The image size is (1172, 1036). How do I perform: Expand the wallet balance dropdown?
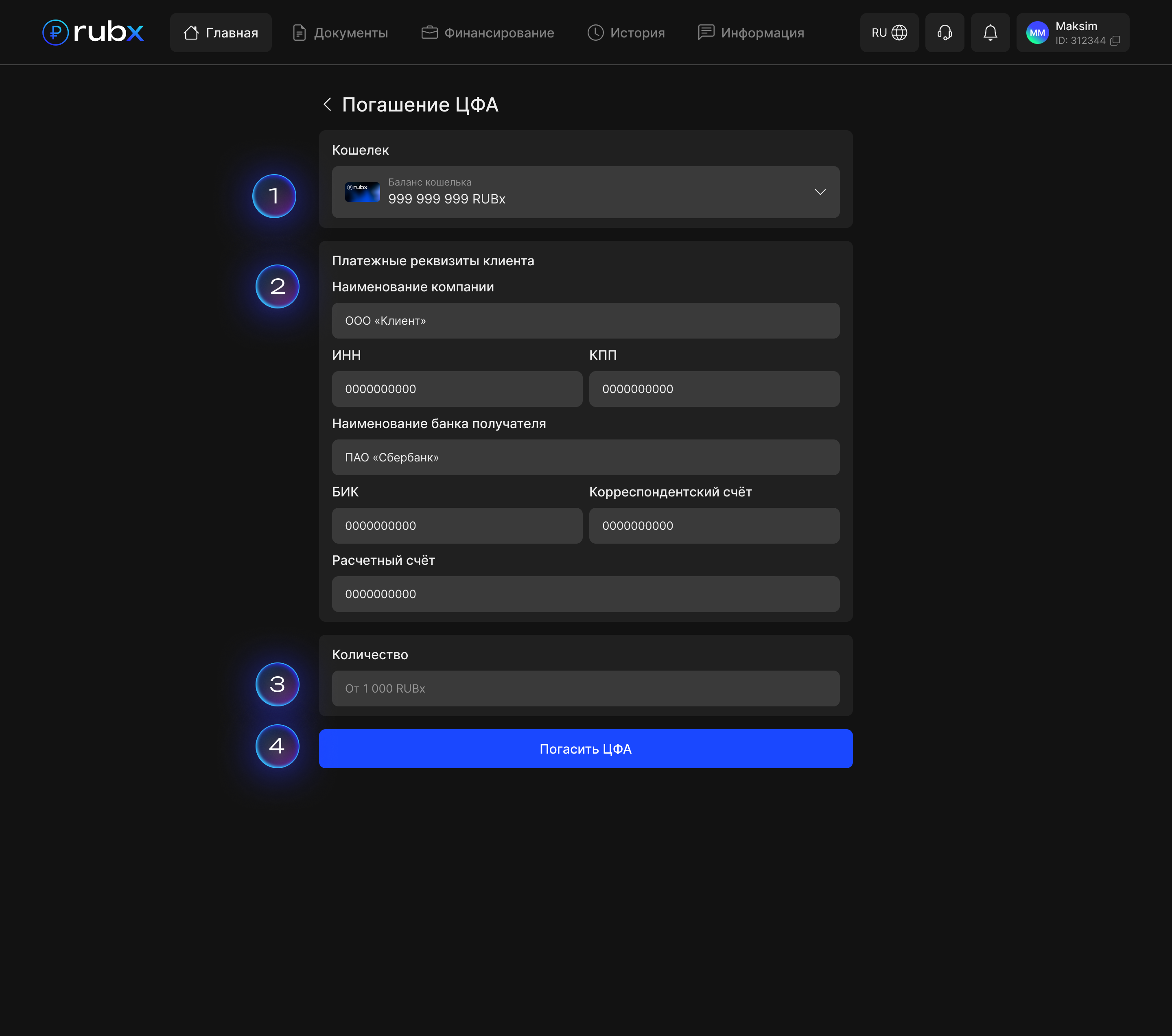coord(820,192)
